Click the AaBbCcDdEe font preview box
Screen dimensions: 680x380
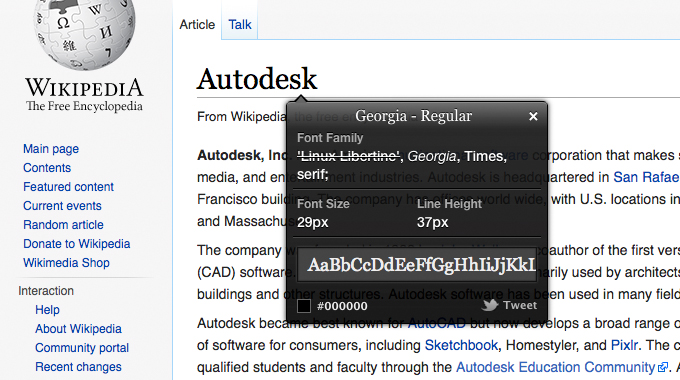pyautogui.click(x=417, y=265)
